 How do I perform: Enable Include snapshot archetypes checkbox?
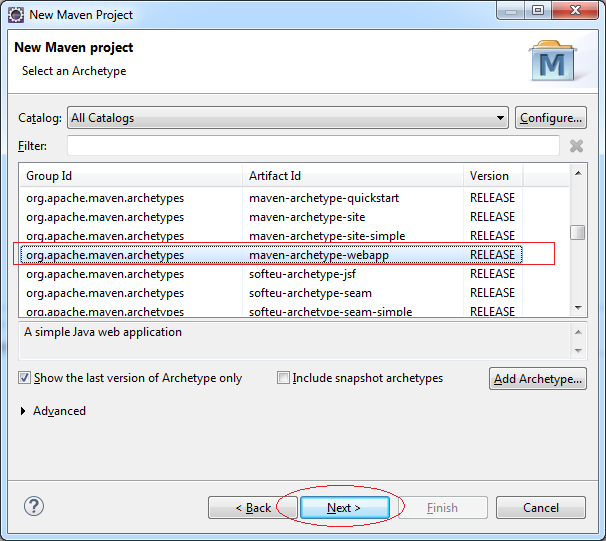(283, 378)
